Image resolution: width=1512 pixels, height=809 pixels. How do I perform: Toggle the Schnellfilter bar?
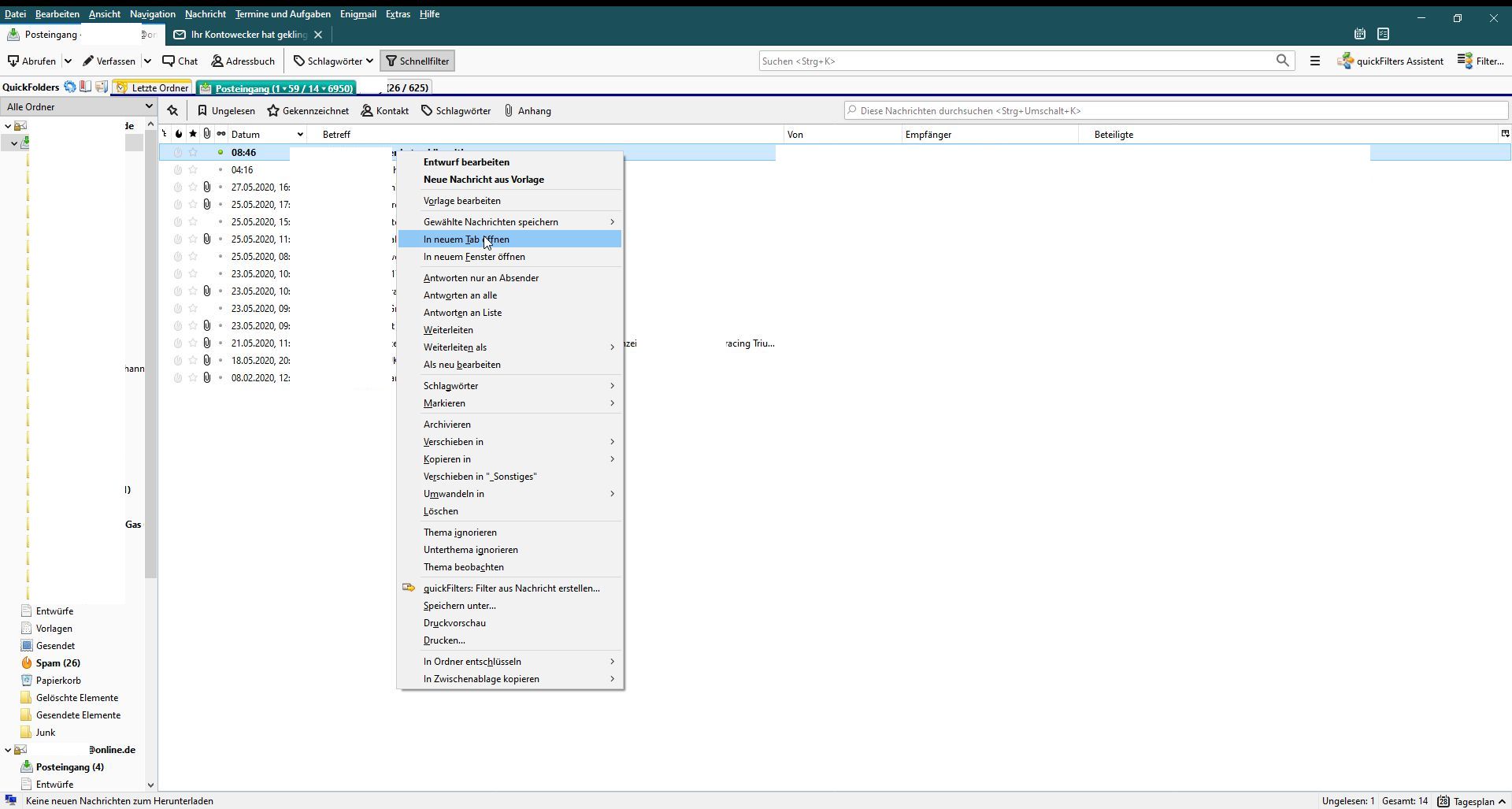417,61
